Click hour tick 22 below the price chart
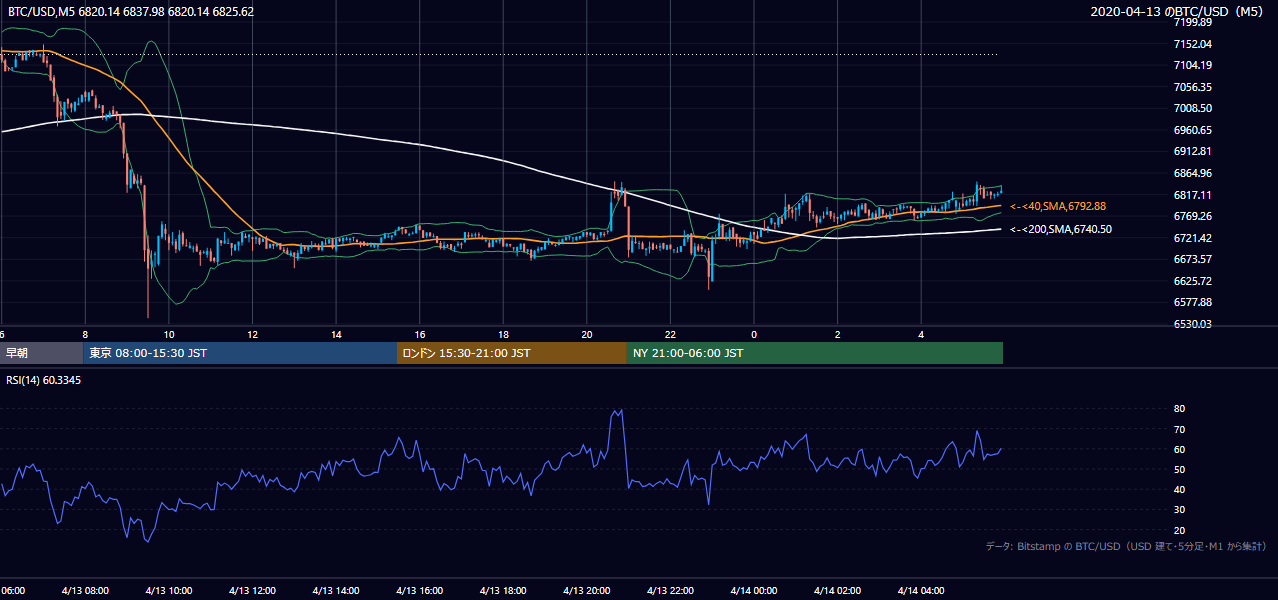The image size is (1278, 600). coord(671,335)
